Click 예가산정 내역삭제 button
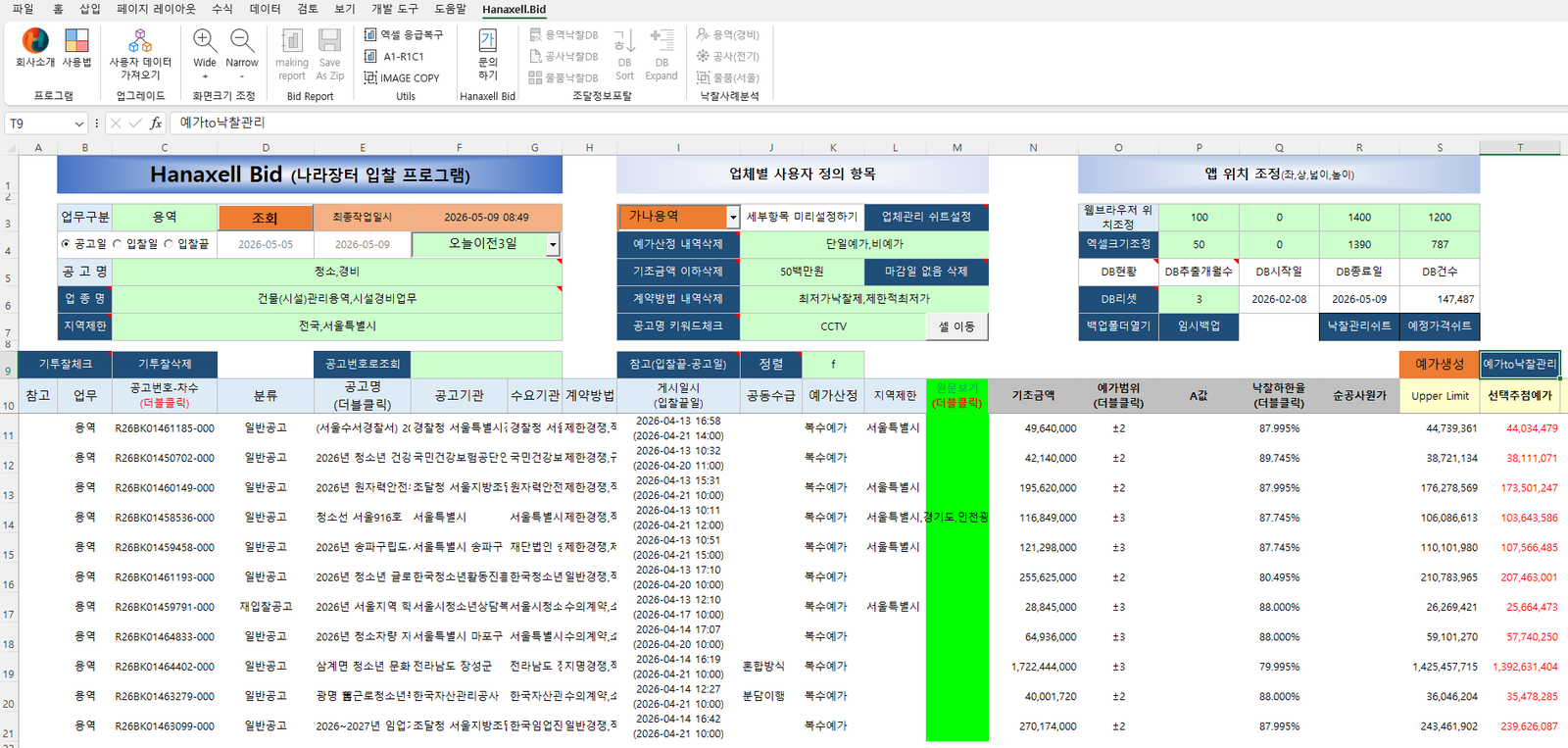 coord(678,244)
